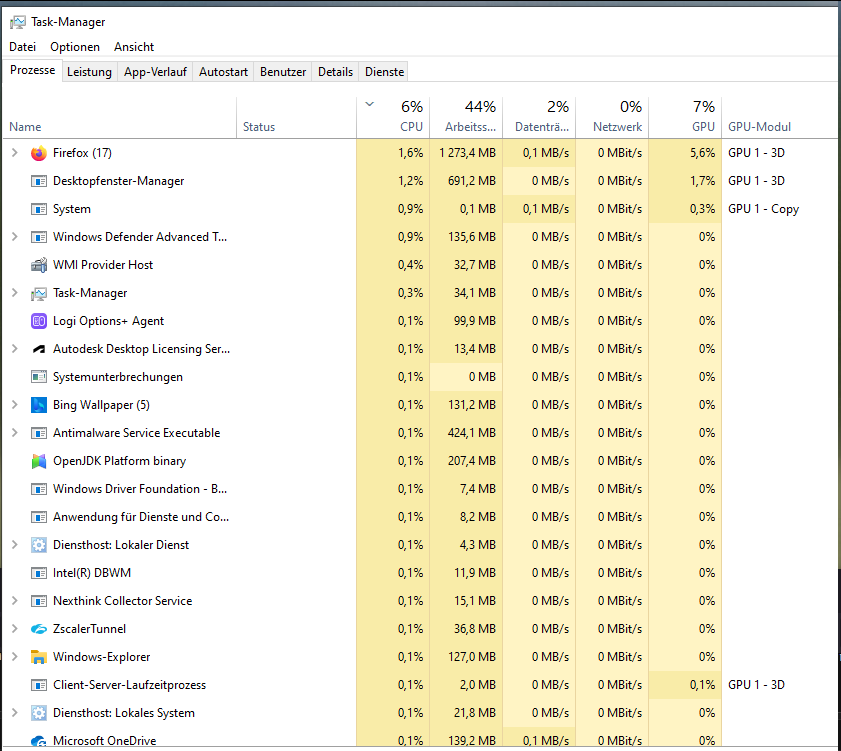
Task: Expand the Antimalware Service Executable entry
Action: [x=15, y=432]
